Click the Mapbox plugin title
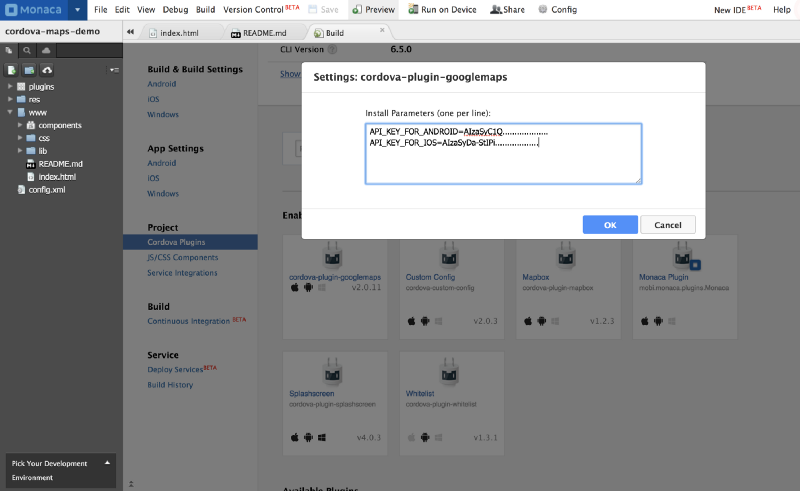The height and width of the screenshot is (491, 800). point(535,277)
